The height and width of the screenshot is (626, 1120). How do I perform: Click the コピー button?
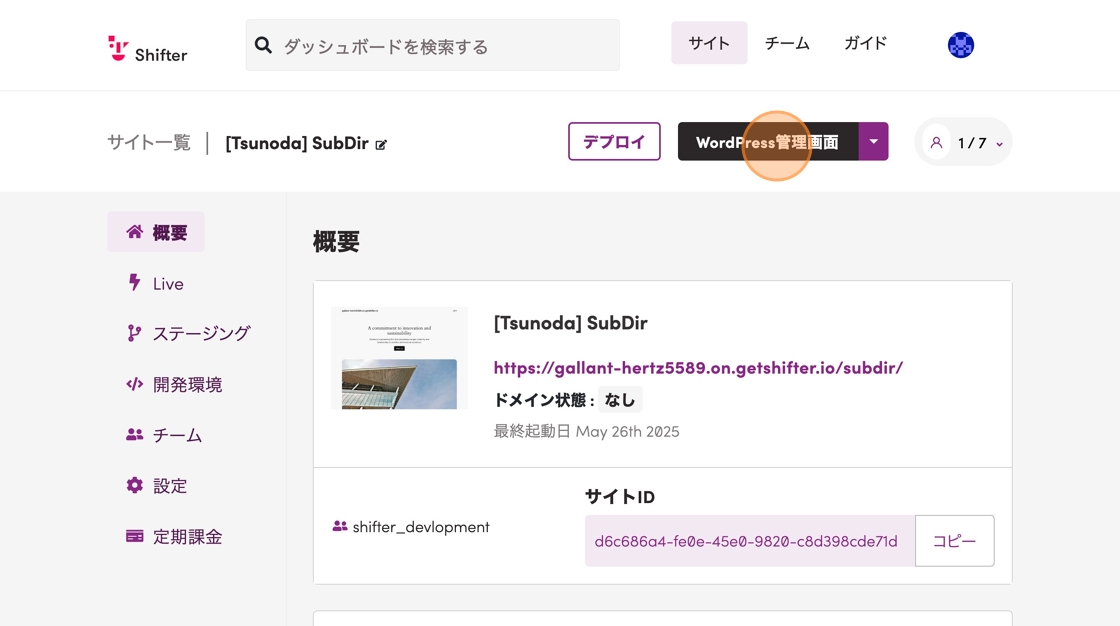(954, 541)
